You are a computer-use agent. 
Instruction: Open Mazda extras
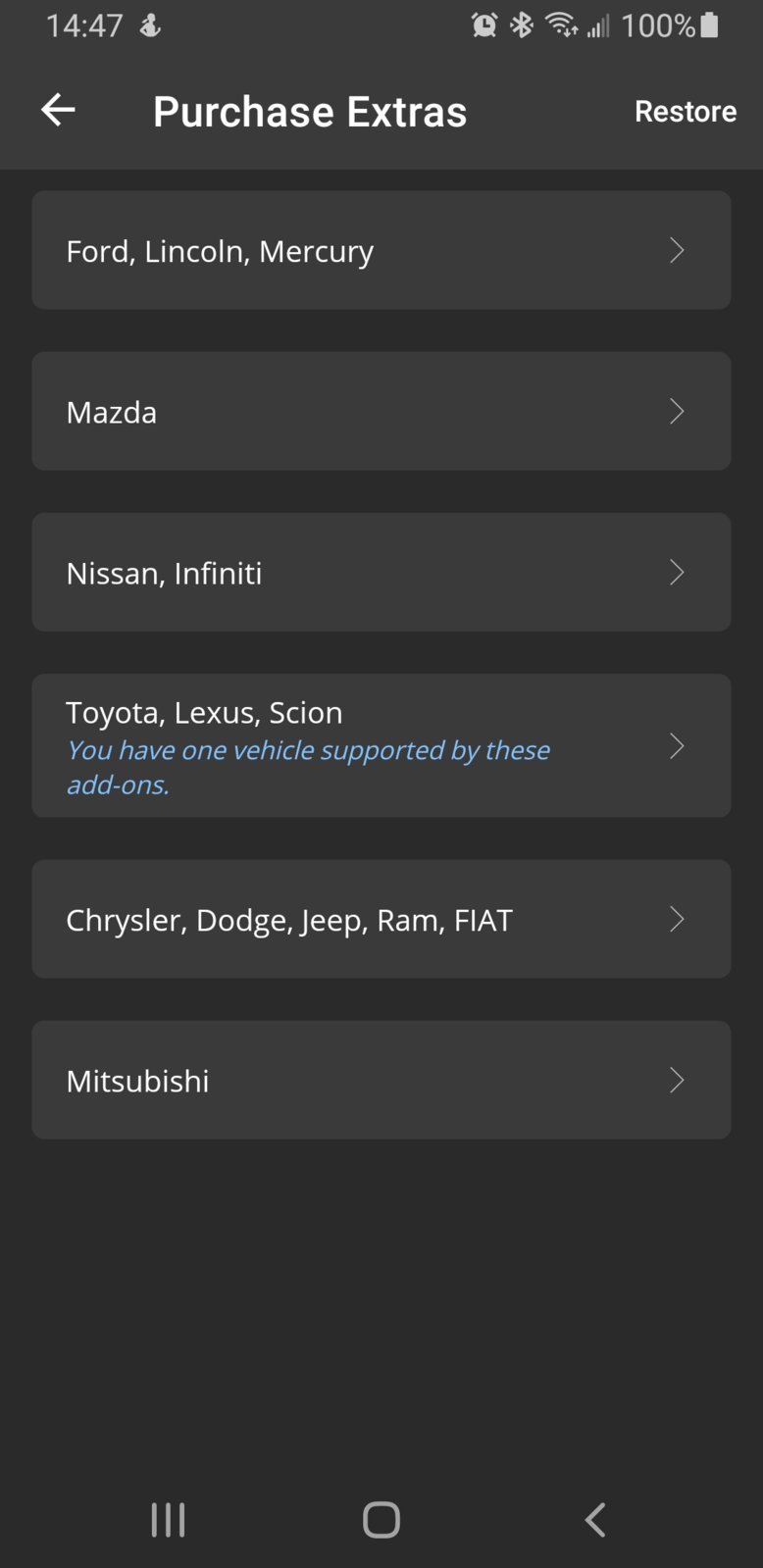pyautogui.click(x=381, y=411)
